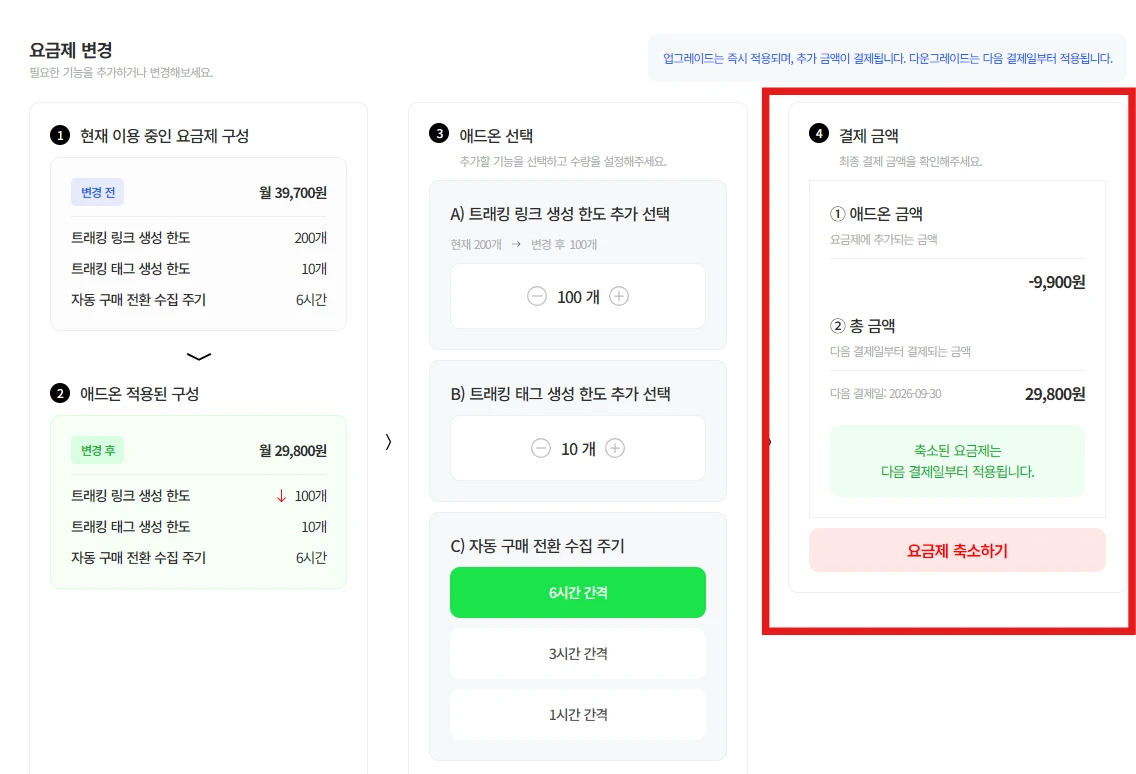
Task: Click the 변경 후 badge
Action: pyautogui.click(x=98, y=450)
